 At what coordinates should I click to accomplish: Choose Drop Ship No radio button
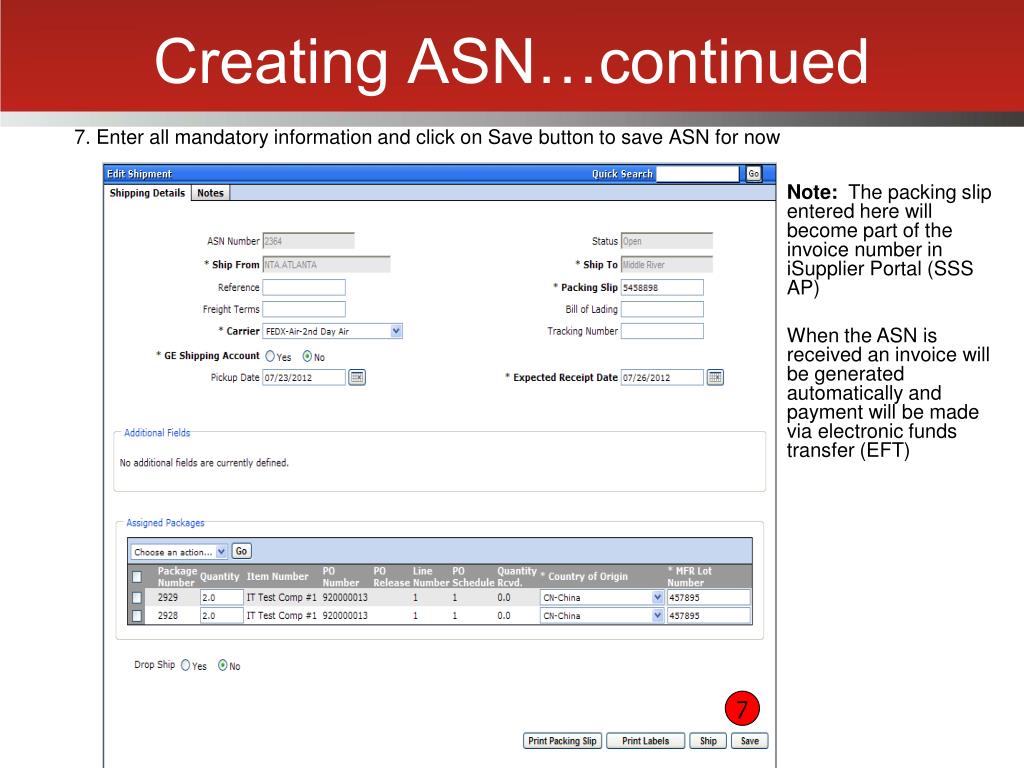click(223, 665)
